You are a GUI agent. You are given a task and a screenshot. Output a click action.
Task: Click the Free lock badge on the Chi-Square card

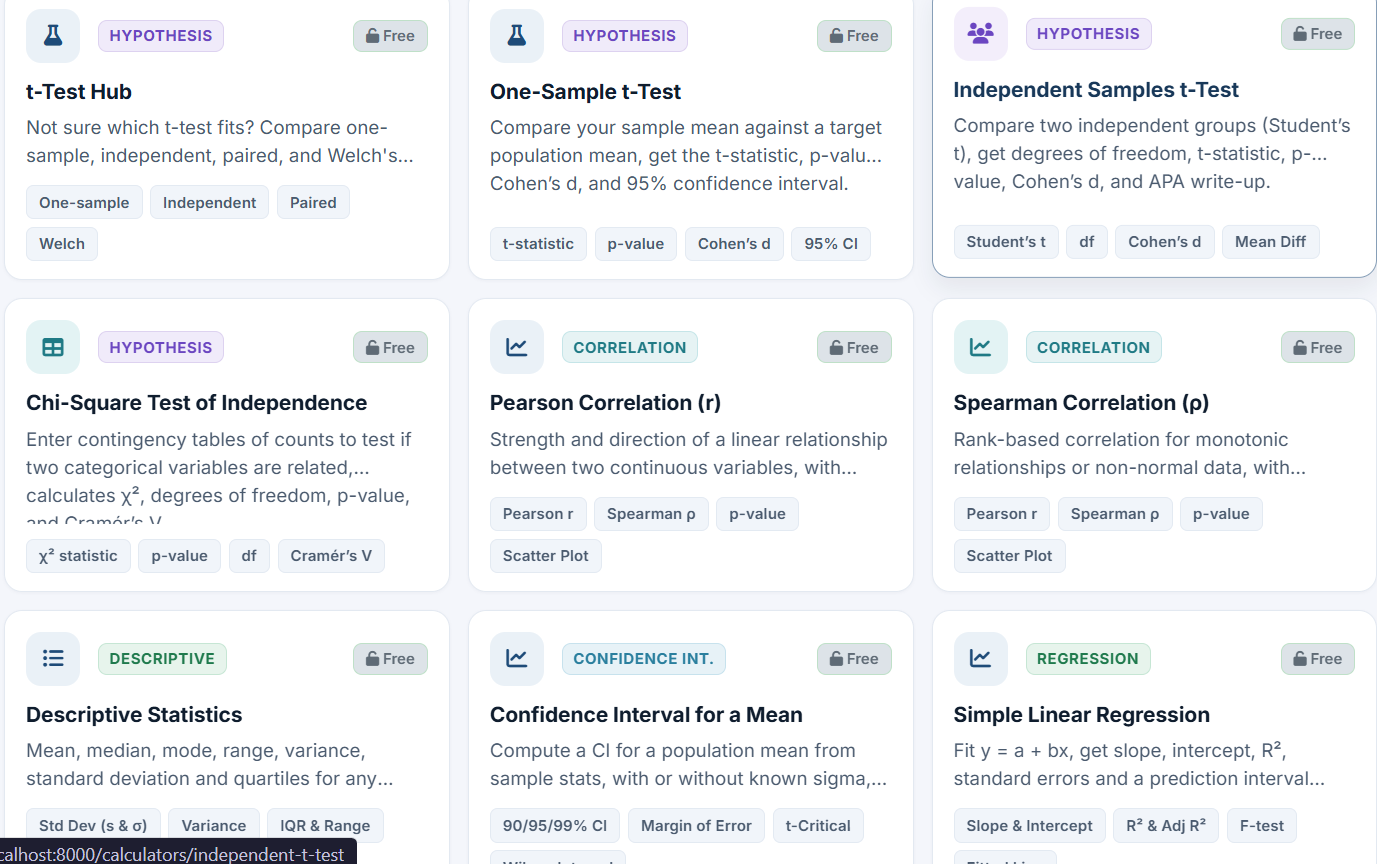click(390, 347)
